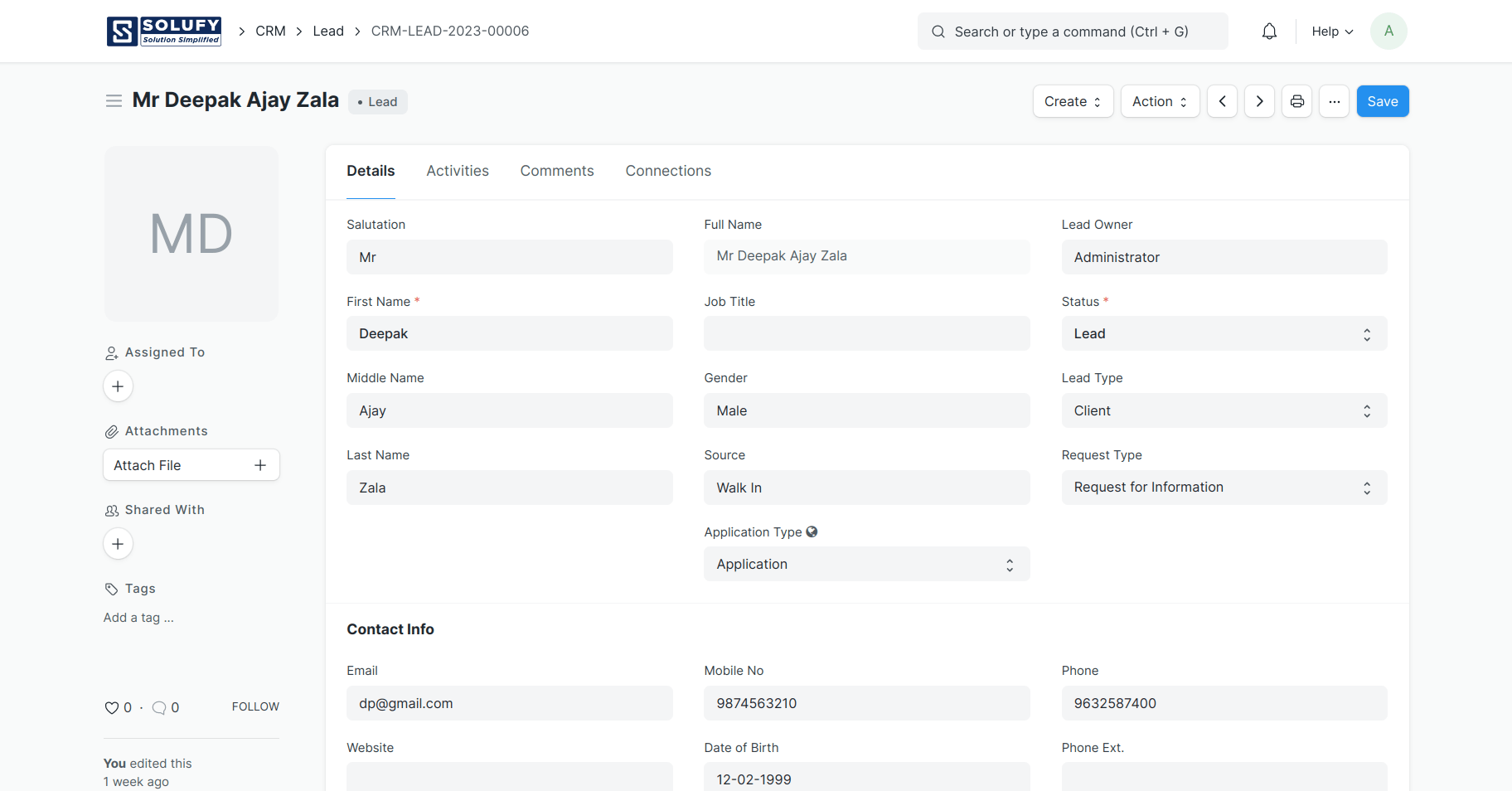Switch to the Connections tab
Viewport: 1512px width, 791px height.
668,171
